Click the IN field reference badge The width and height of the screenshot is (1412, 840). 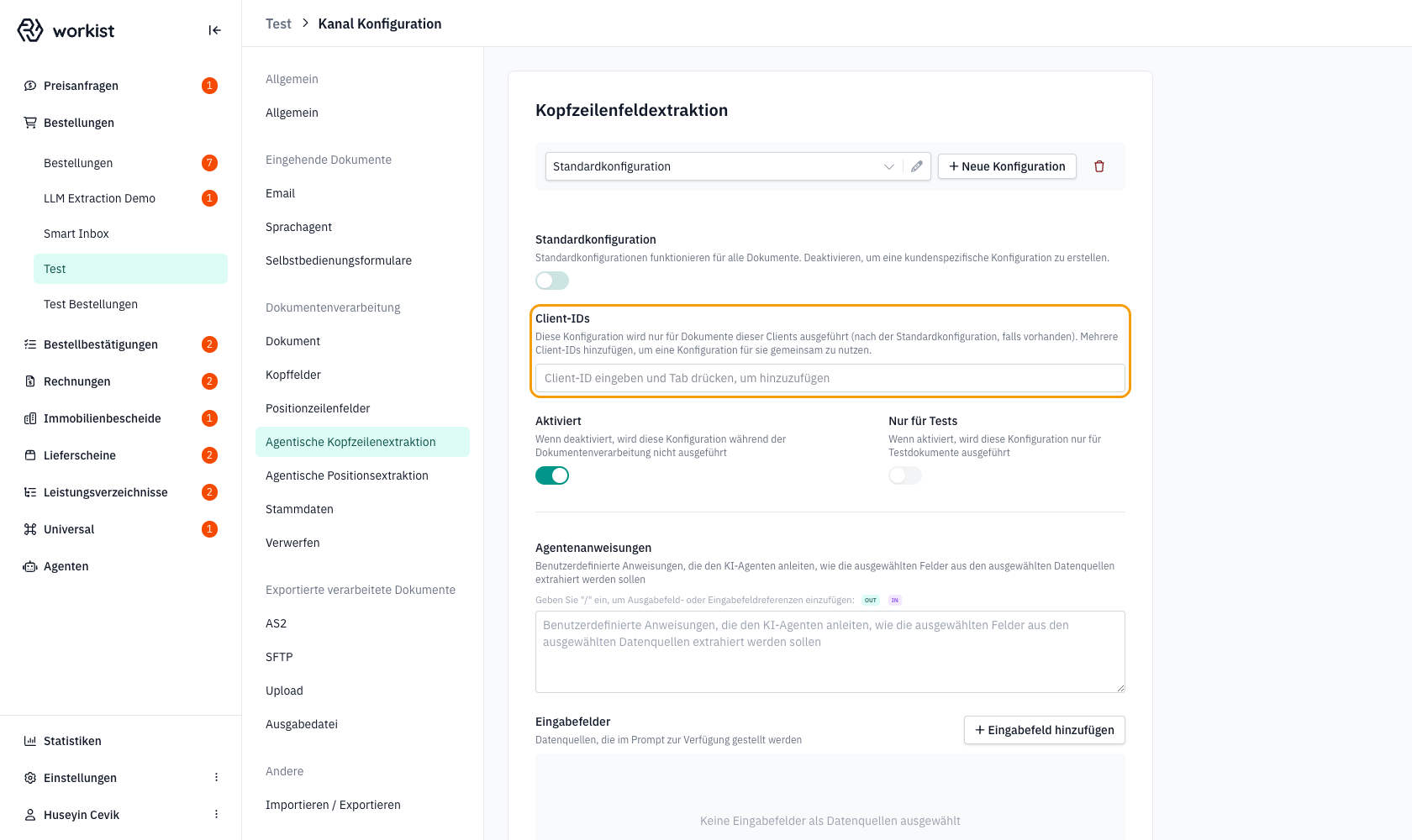click(x=895, y=601)
